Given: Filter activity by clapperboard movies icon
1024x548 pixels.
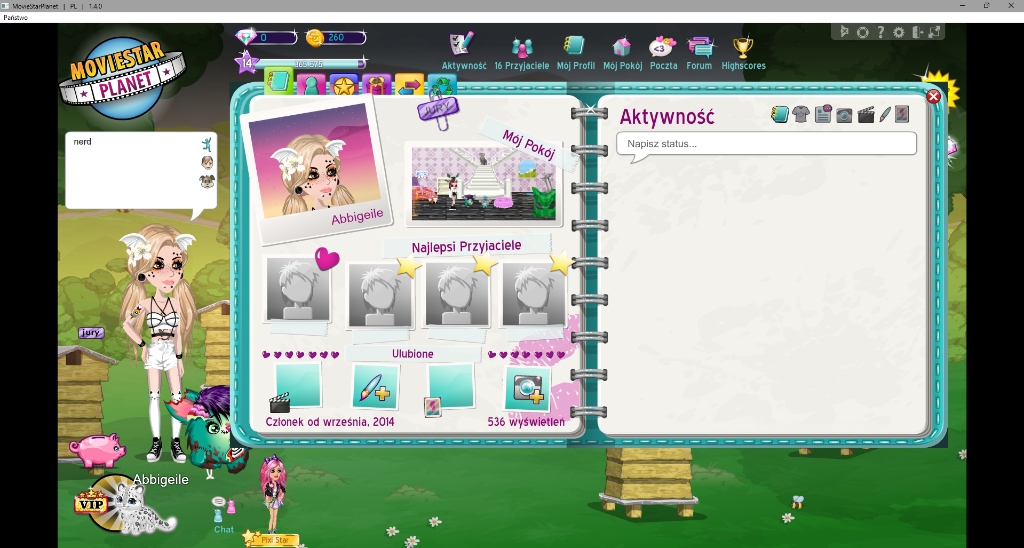Looking at the screenshot, I should (x=865, y=115).
